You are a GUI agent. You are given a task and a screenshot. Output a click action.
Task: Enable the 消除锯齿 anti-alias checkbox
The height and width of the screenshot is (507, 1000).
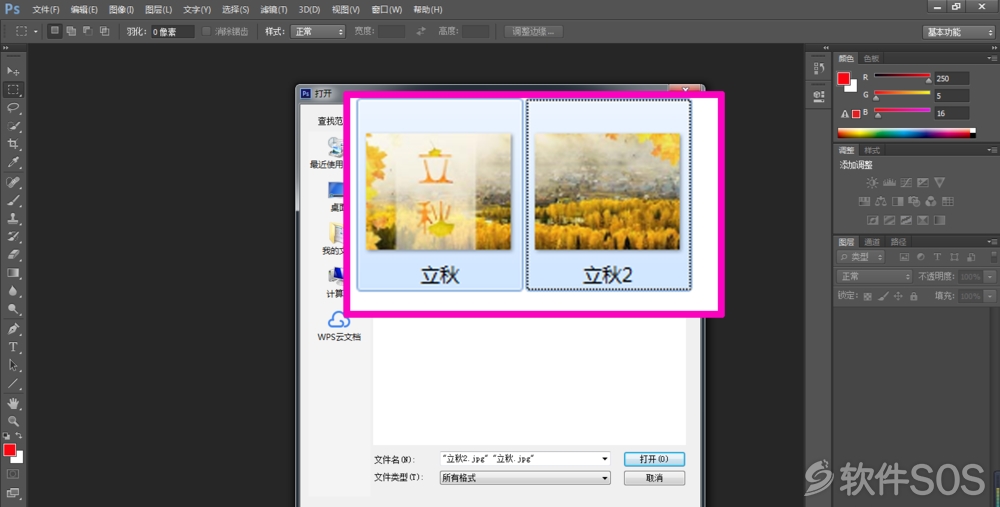(206, 31)
